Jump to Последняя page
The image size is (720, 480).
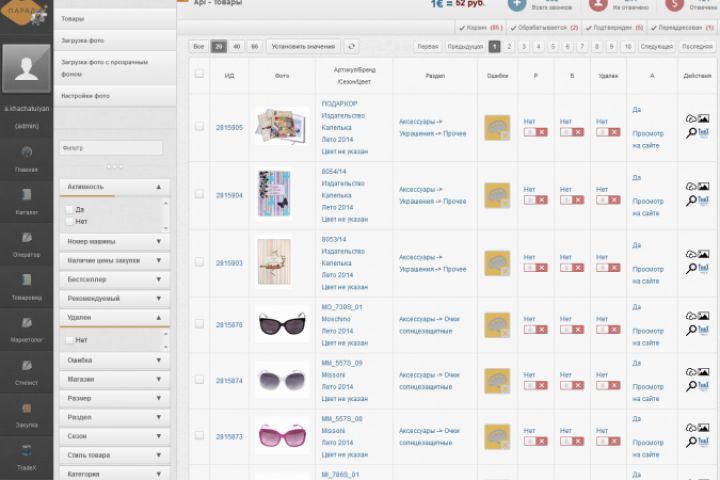697,46
